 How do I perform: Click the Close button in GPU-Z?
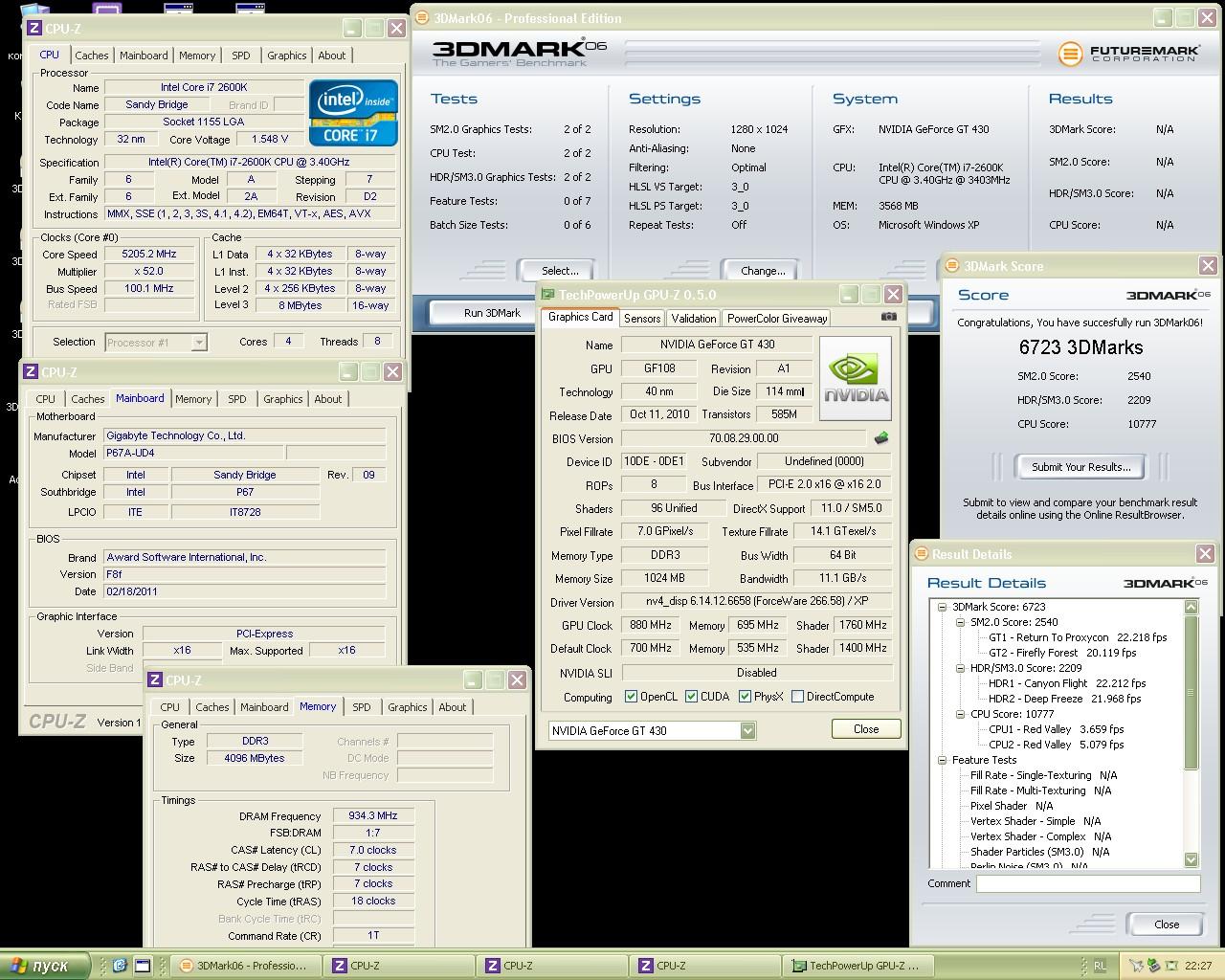[x=866, y=729]
